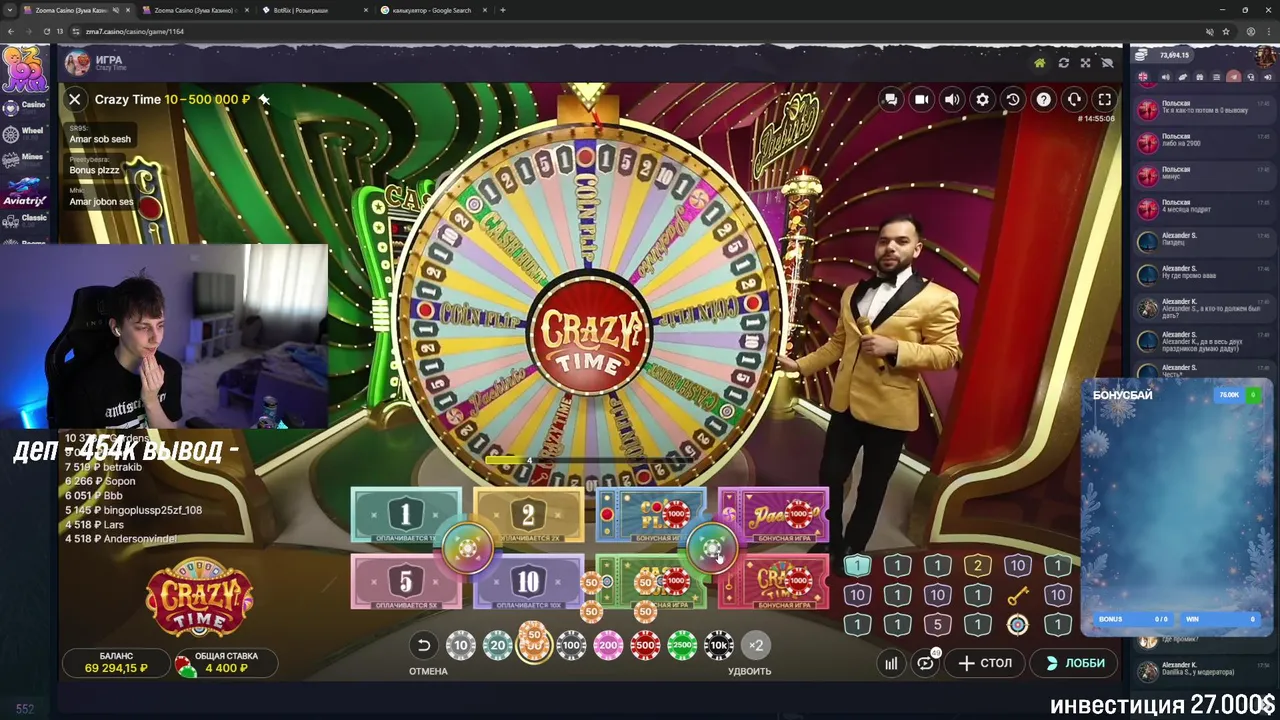Screen dimensions: 1280x720
Task: Open the game history clock icon
Action: [1013, 99]
